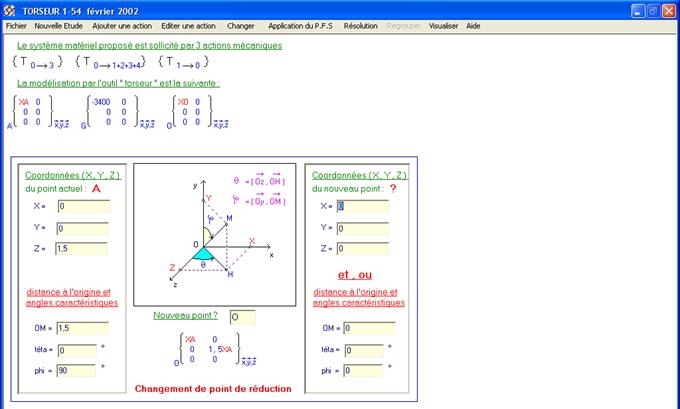Click the new point Z field
Screen dimensions: 680x409
coord(363,249)
